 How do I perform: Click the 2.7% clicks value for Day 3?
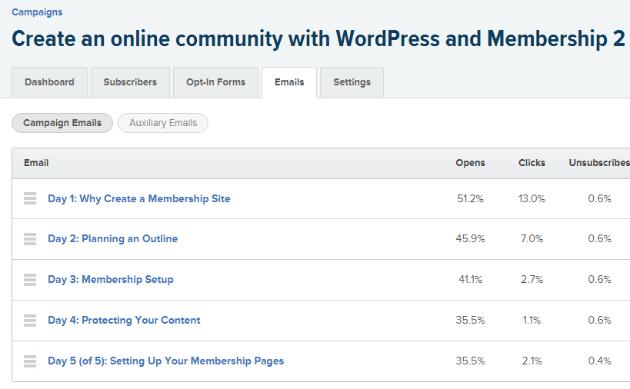click(532, 279)
